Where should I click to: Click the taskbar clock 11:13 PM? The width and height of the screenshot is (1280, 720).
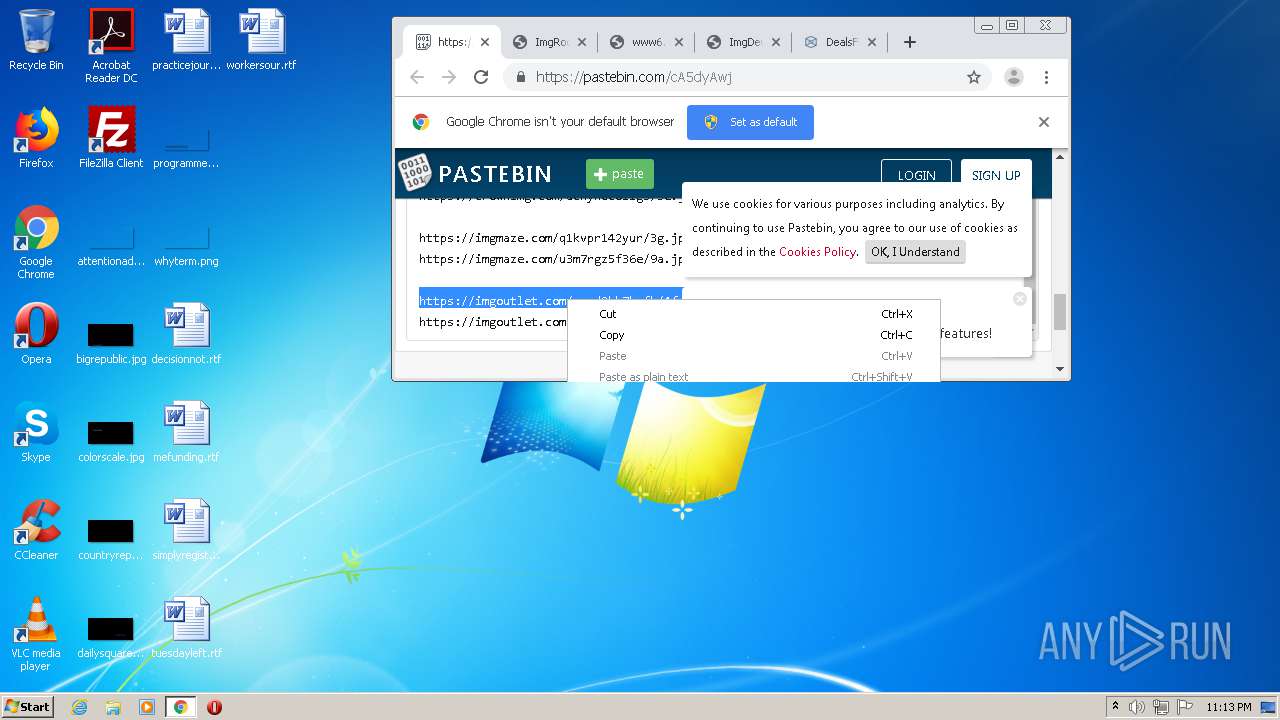(1229, 707)
